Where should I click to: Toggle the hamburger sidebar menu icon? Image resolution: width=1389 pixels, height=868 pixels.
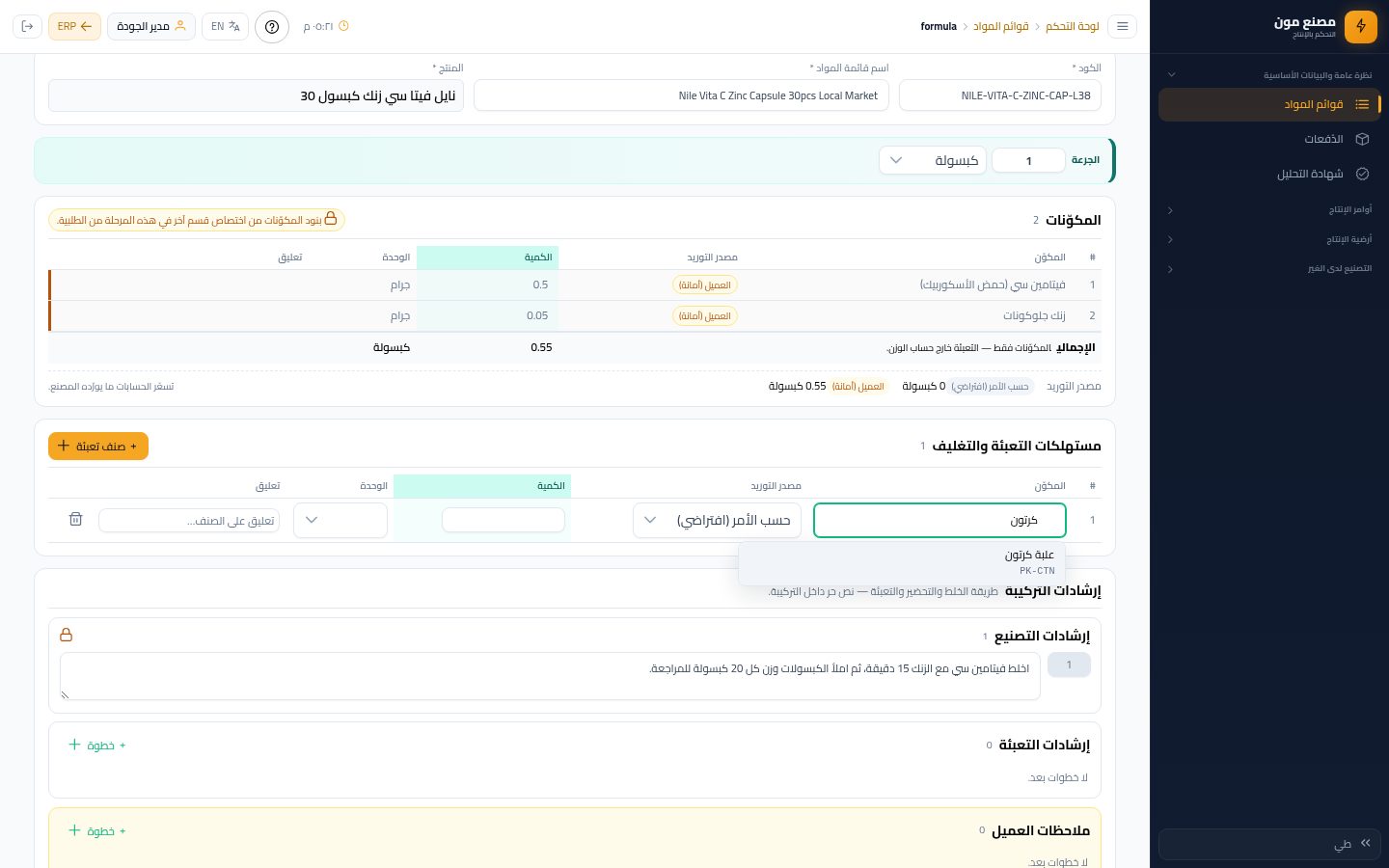pos(1123,26)
